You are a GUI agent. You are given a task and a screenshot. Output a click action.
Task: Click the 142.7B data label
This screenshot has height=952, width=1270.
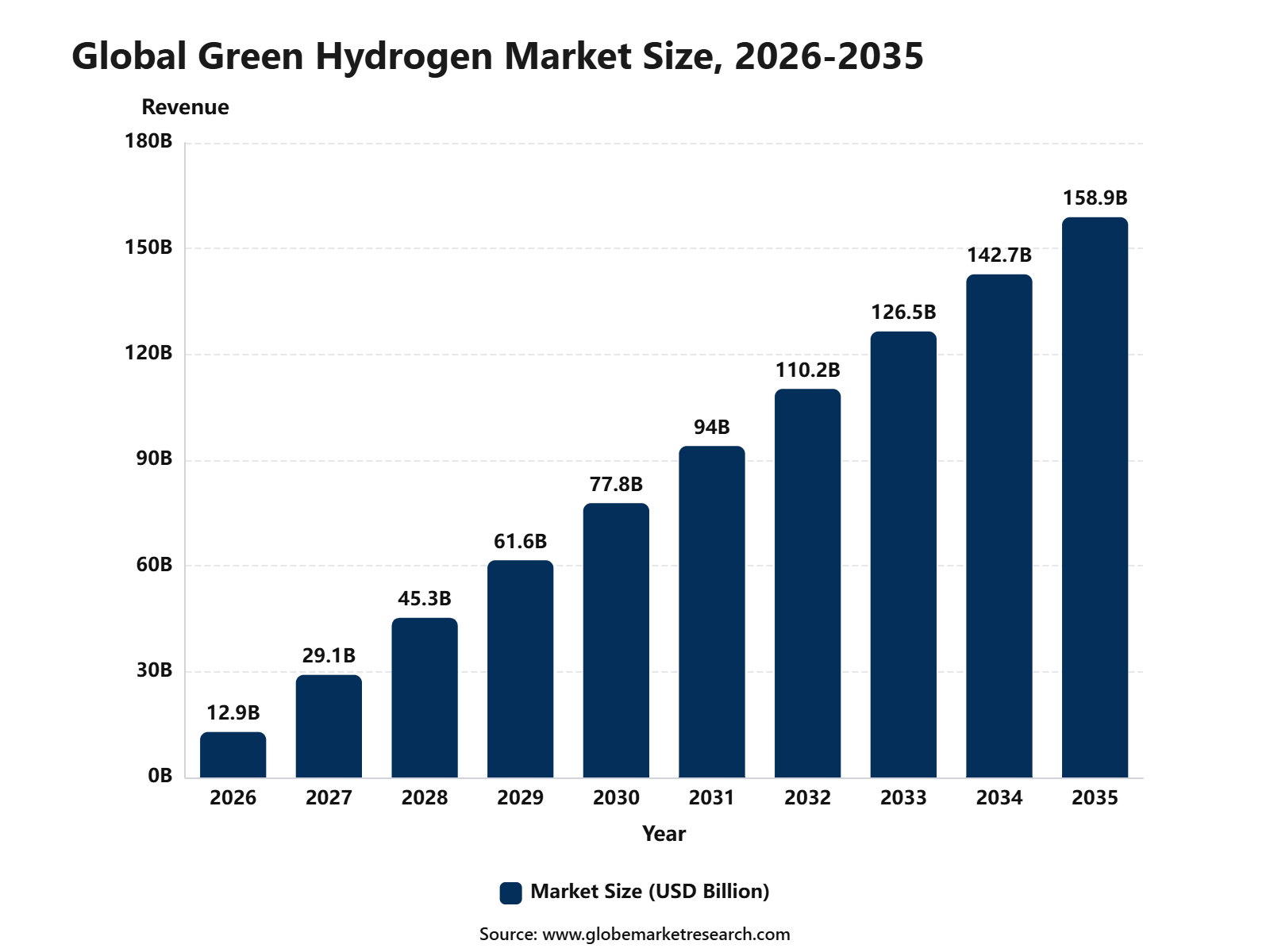tap(999, 255)
